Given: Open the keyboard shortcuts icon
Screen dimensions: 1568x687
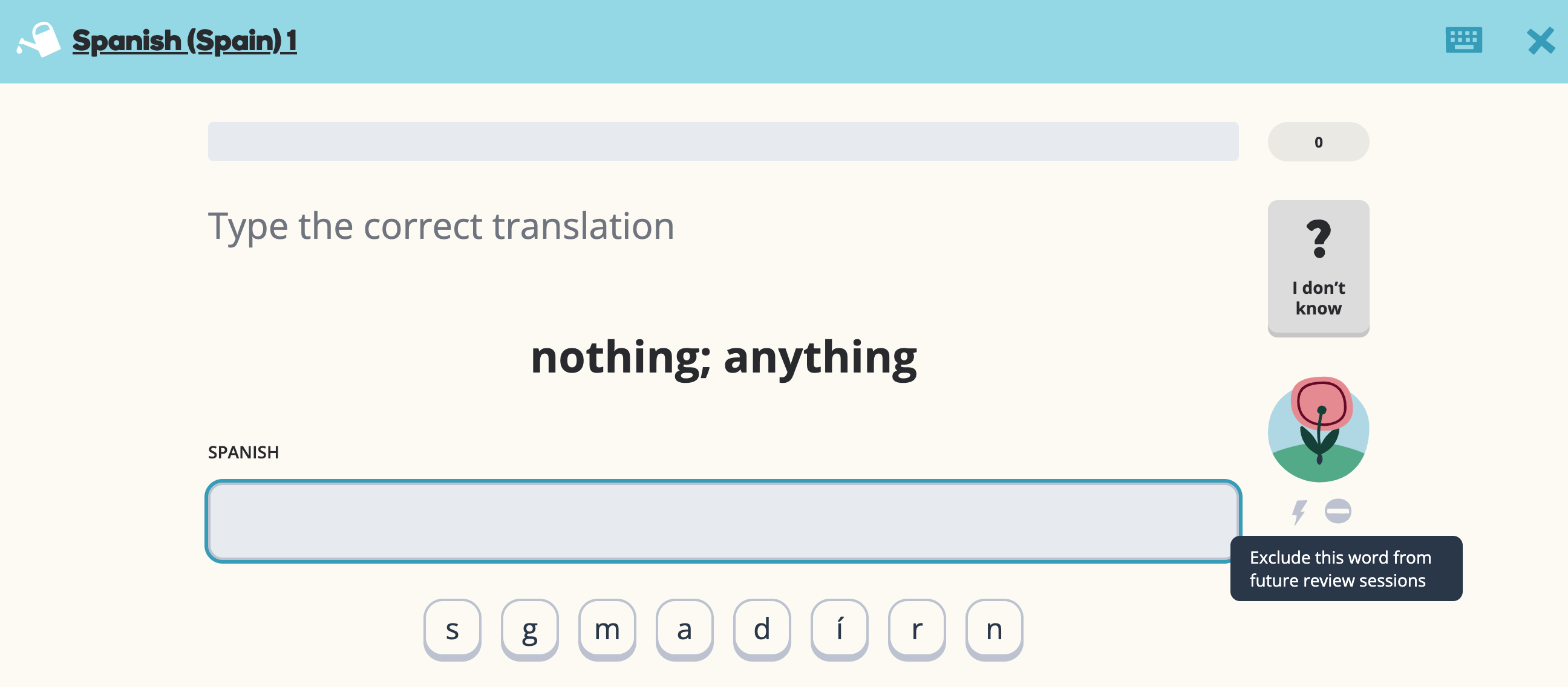Looking at the screenshot, I should [1463, 40].
